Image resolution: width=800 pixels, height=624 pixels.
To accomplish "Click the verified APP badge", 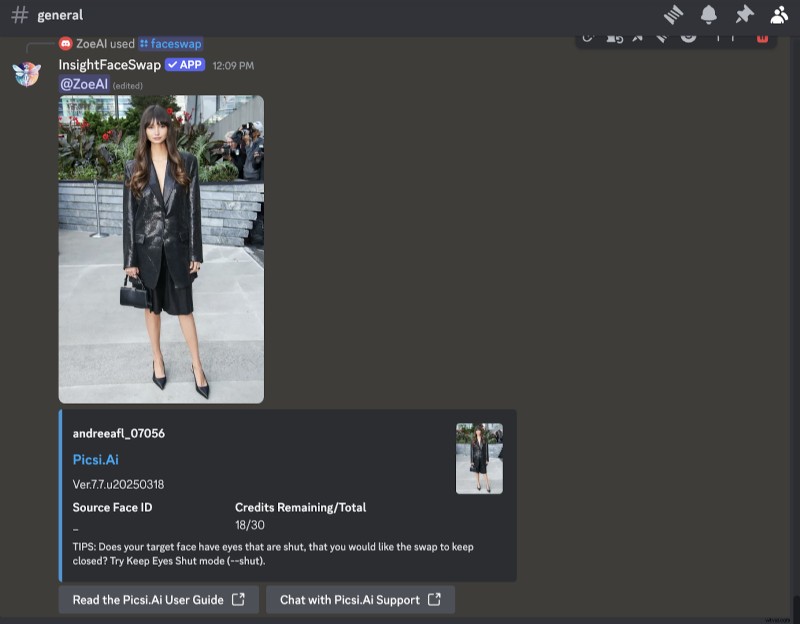I will point(186,63).
